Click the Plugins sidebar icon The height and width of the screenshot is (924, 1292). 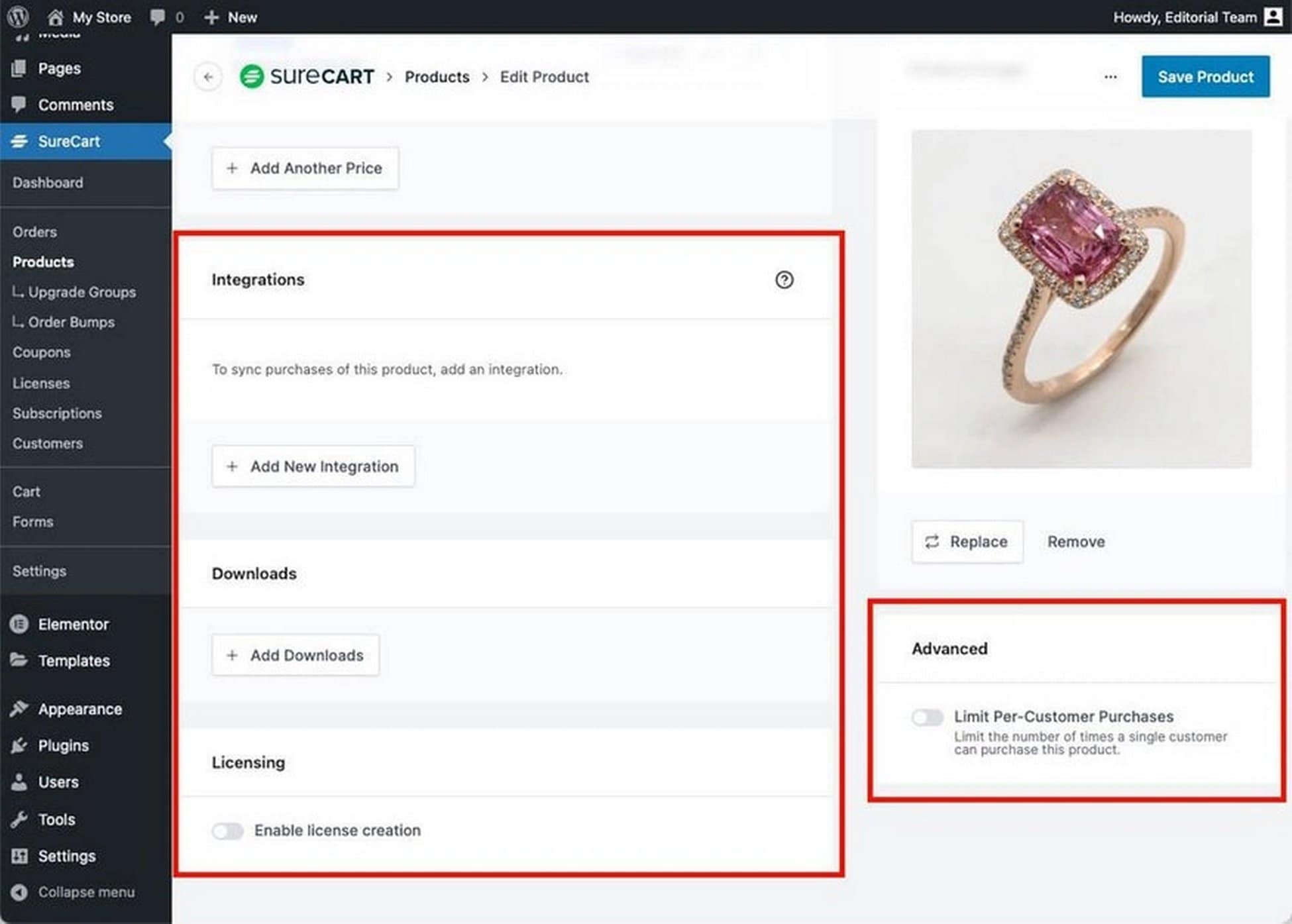19,745
